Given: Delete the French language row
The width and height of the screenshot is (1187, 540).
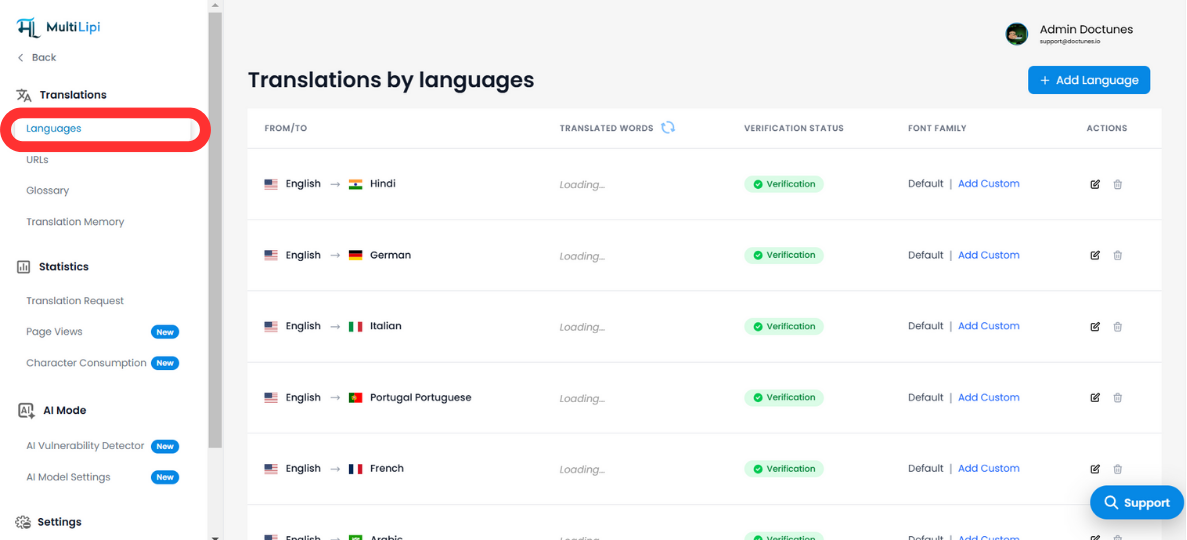Looking at the screenshot, I should (x=1117, y=469).
